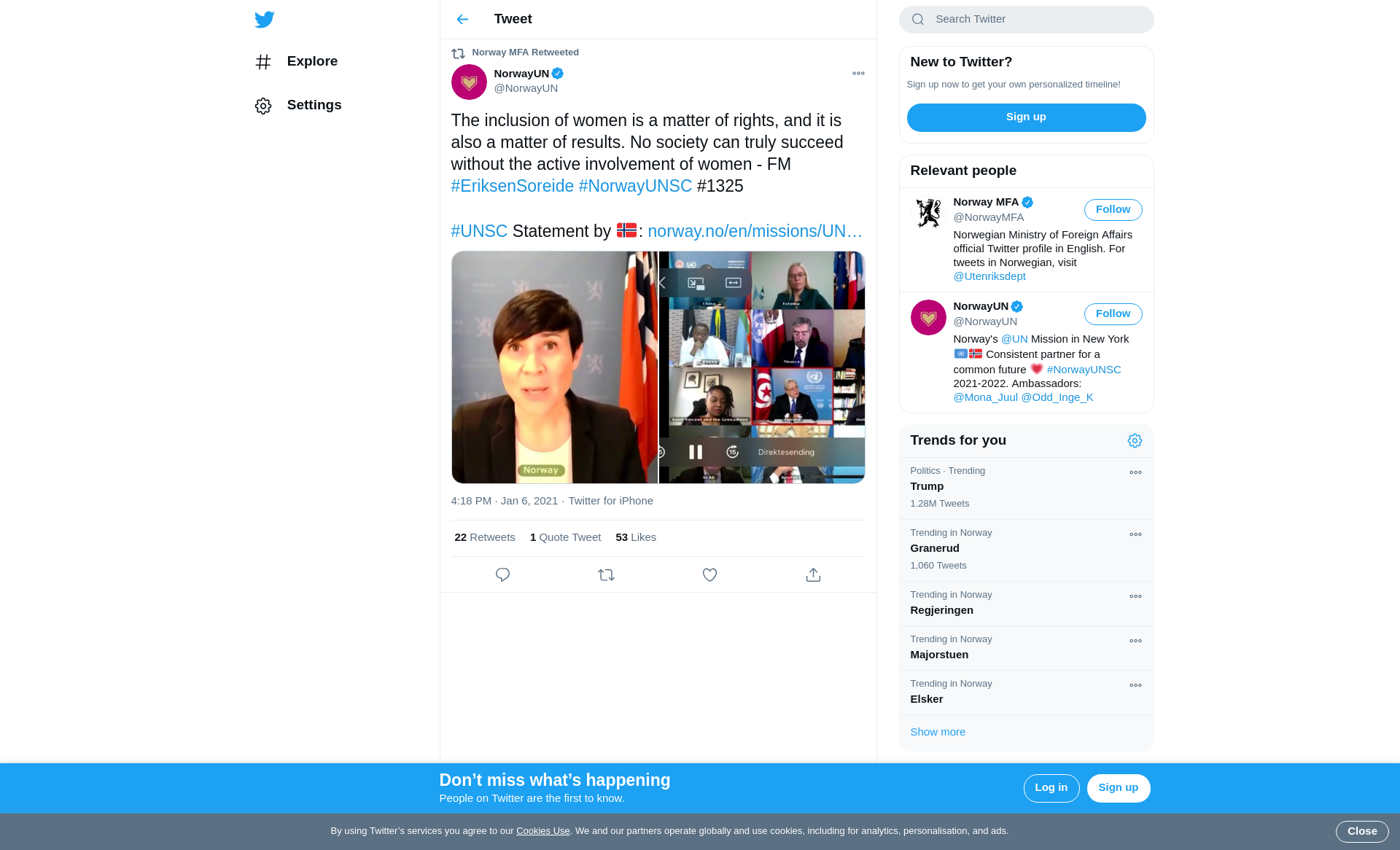Skip forward 15 seconds in video

733,453
